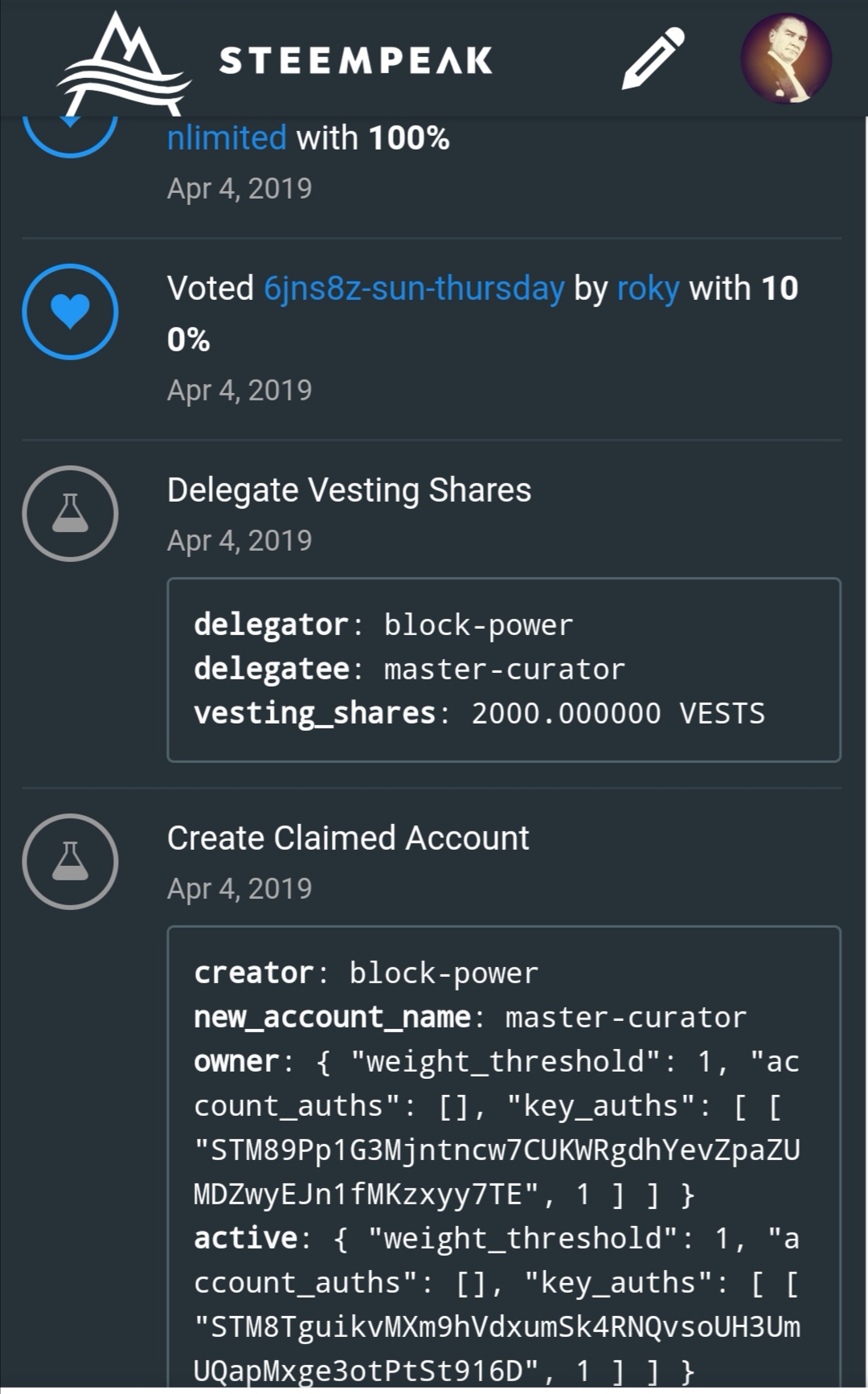868x1394 pixels.
Task: Click the creator block-power line
Action: click(366, 973)
